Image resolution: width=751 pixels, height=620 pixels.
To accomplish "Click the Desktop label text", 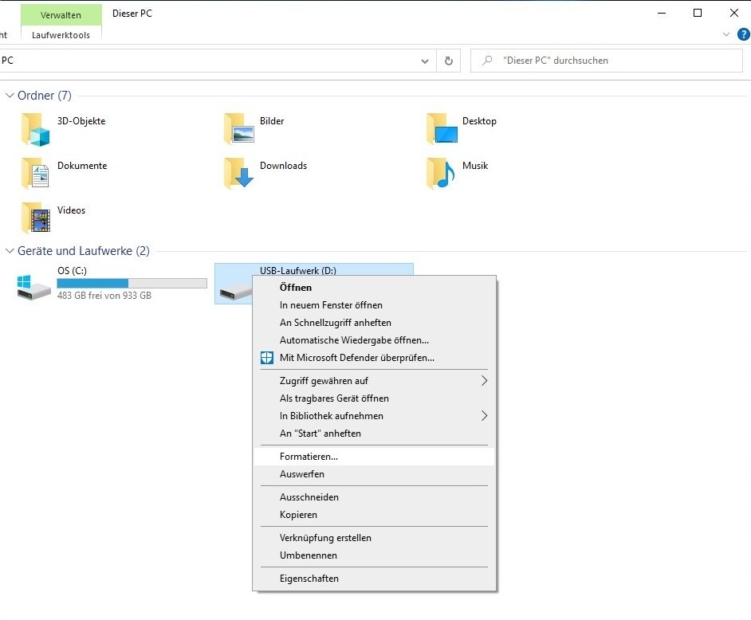I will tap(479, 121).
